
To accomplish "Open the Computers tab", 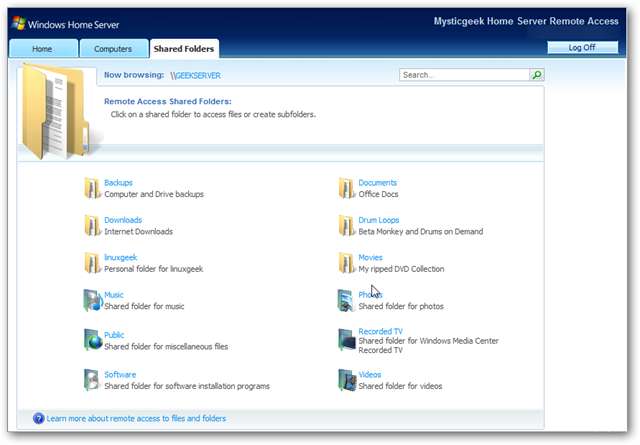I will point(112,48).
